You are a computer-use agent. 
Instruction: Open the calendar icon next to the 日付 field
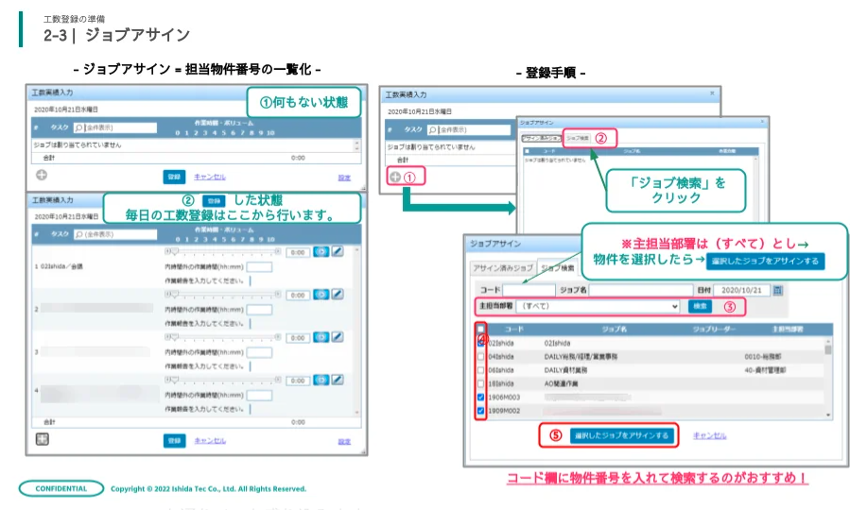click(x=778, y=290)
